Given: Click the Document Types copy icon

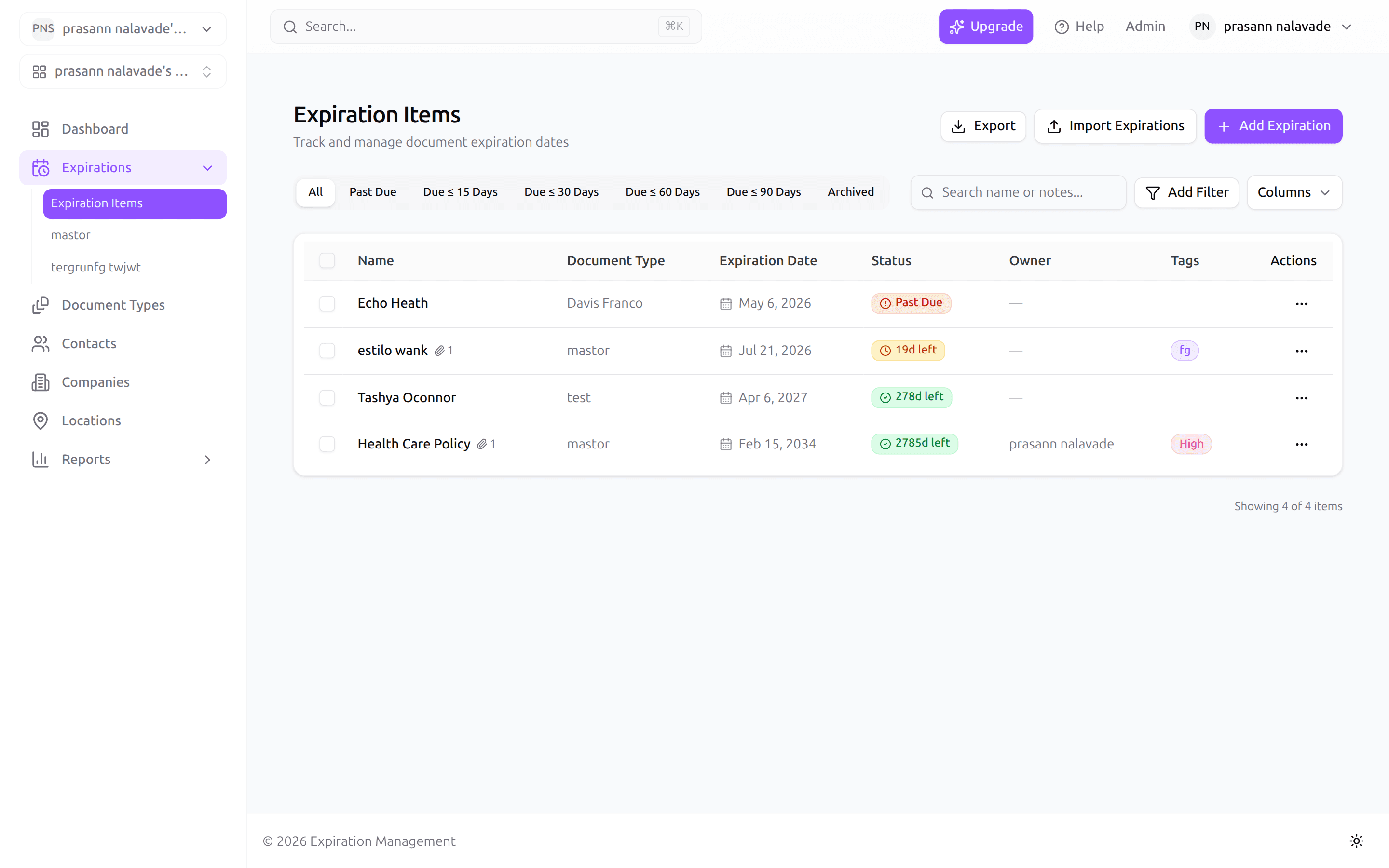Looking at the screenshot, I should 40,305.
